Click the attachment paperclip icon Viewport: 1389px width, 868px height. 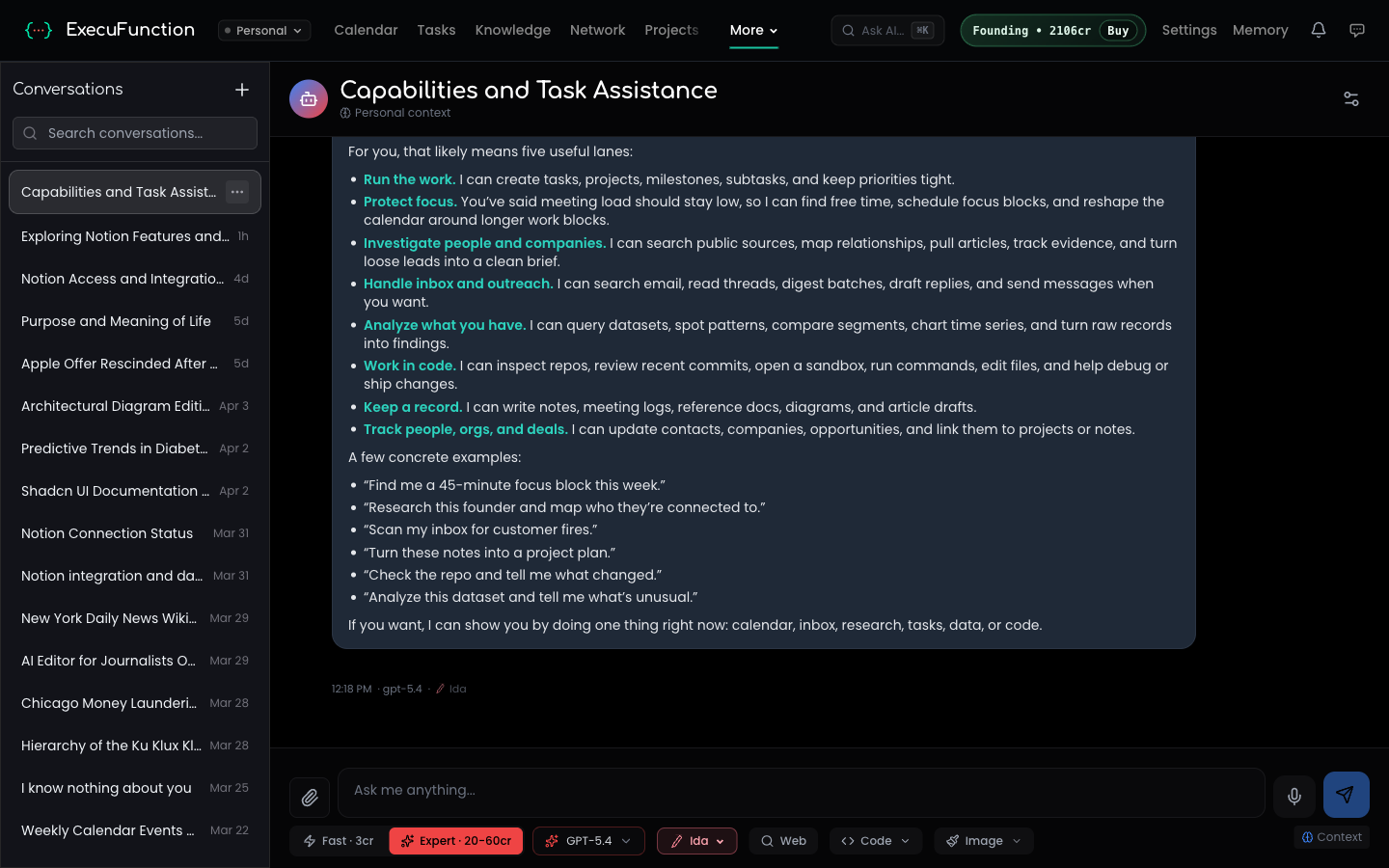pos(309,798)
